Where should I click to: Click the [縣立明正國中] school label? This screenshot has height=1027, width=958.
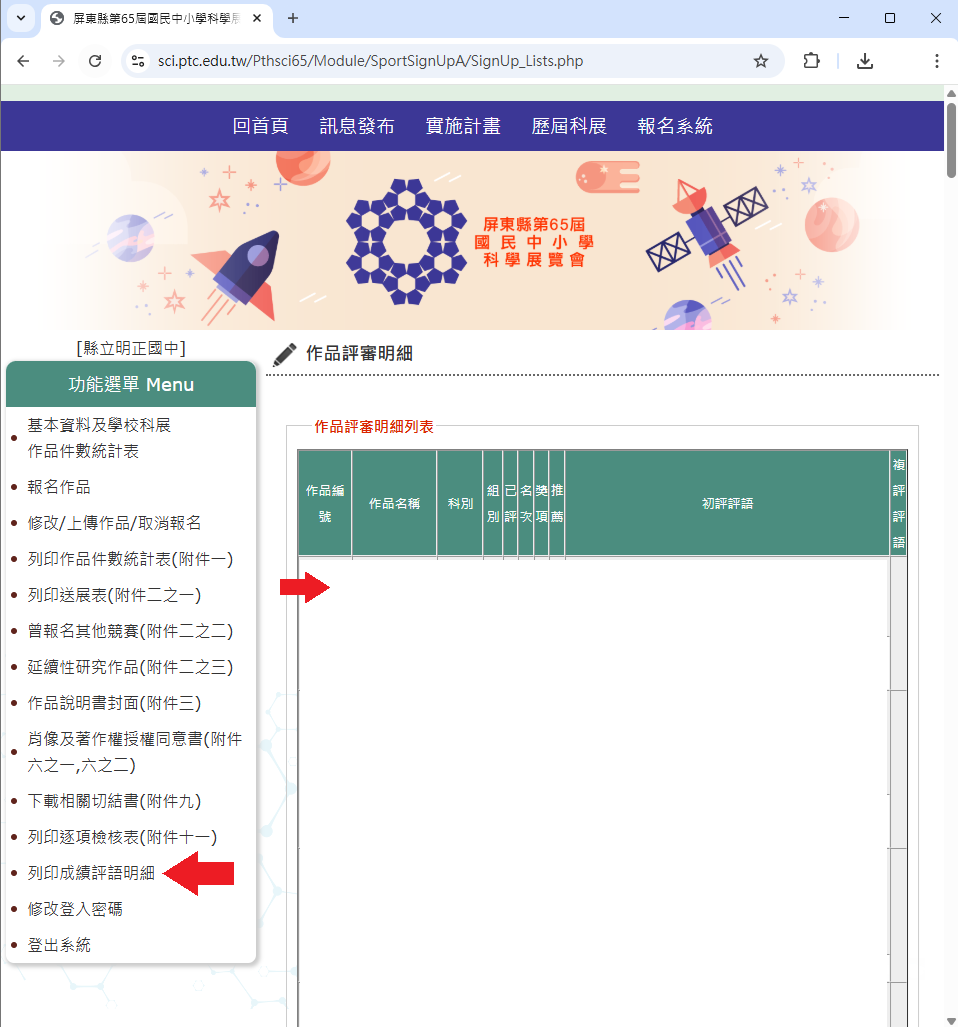tap(131, 348)
